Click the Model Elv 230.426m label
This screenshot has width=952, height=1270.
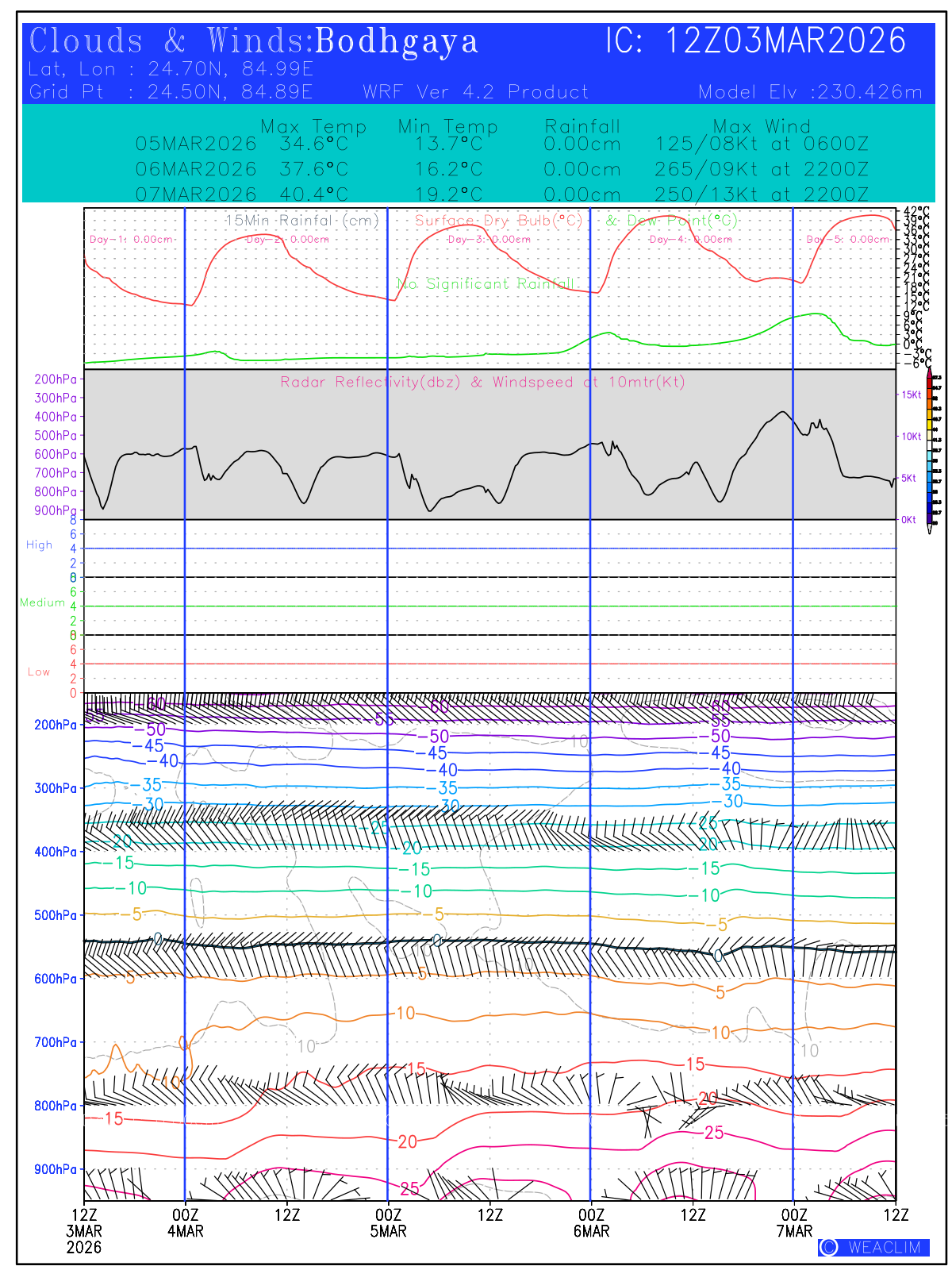click(810, 92)
